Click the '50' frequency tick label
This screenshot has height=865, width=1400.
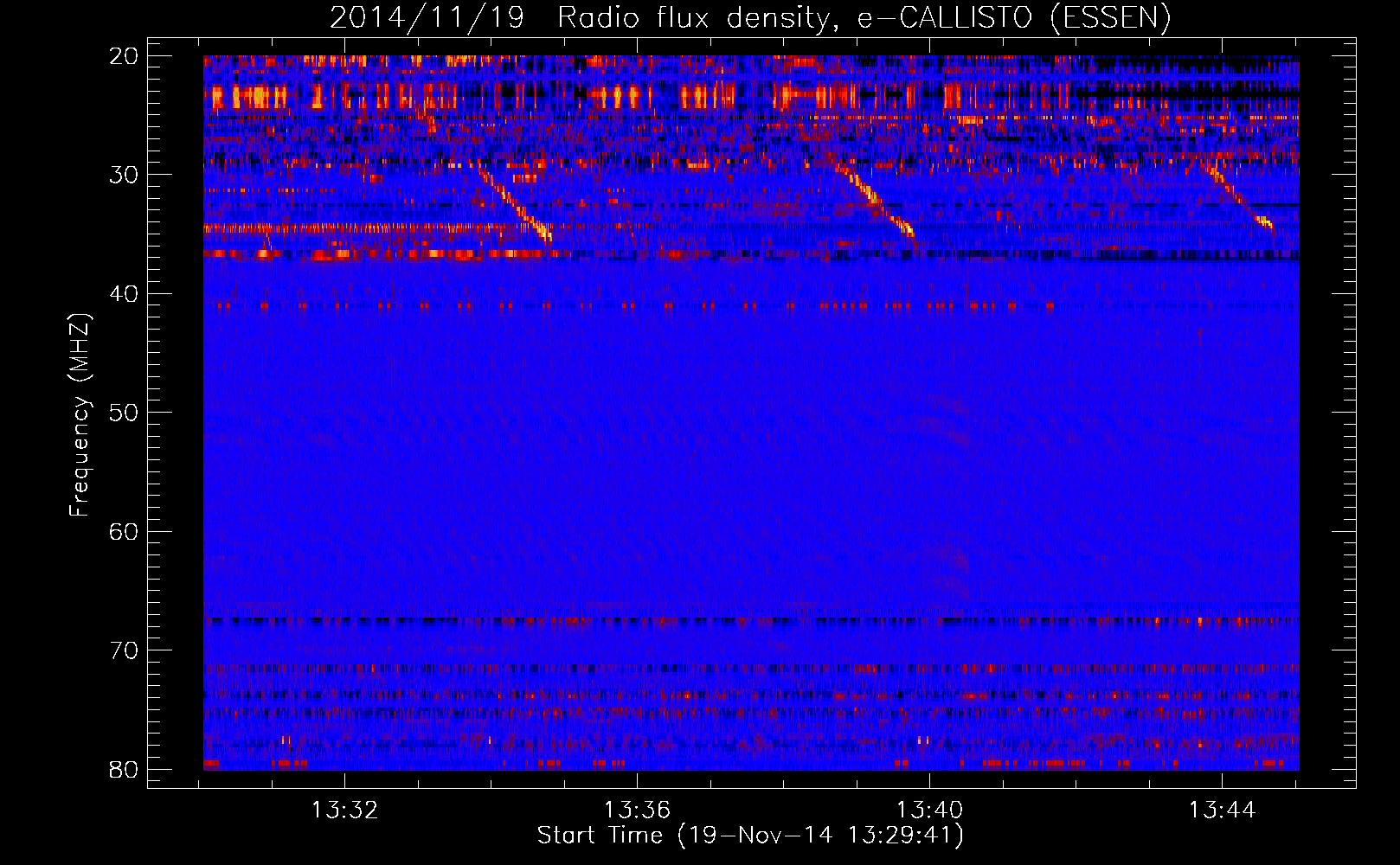click(x=124, y=413)
